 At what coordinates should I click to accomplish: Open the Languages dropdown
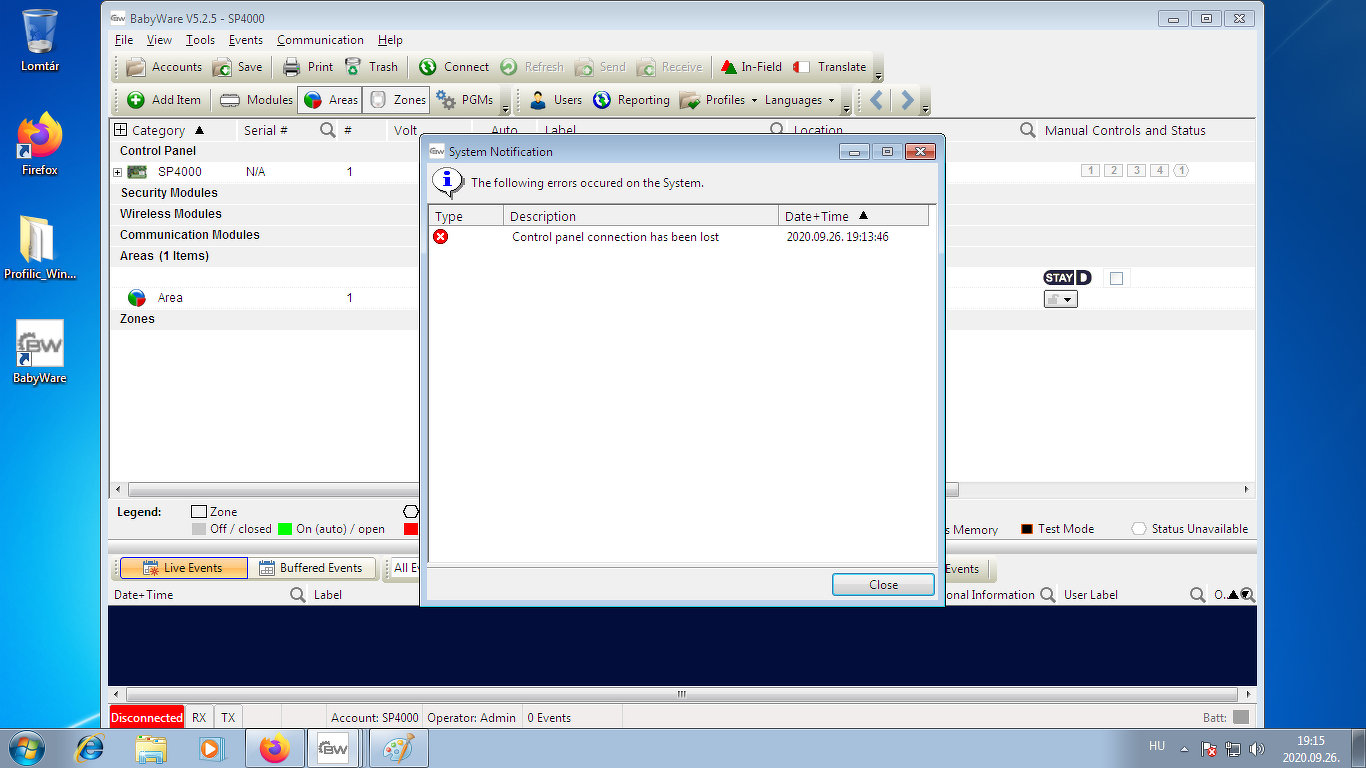(x=799, y=100)
